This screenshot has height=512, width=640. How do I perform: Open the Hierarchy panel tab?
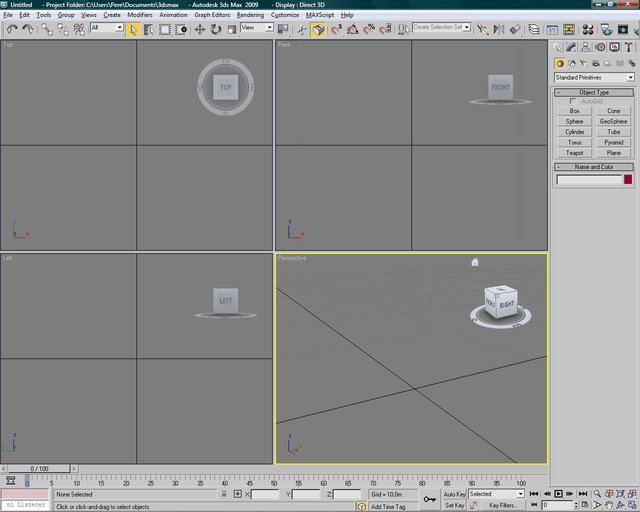pyautogui.click(x=586, y=47)
